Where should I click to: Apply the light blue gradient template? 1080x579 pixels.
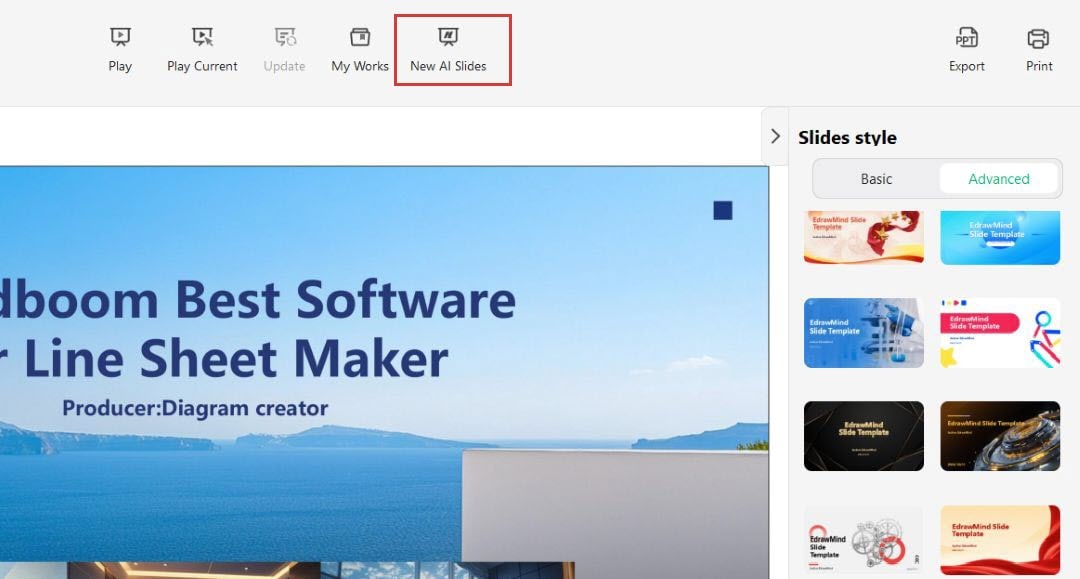(1000, 238)
